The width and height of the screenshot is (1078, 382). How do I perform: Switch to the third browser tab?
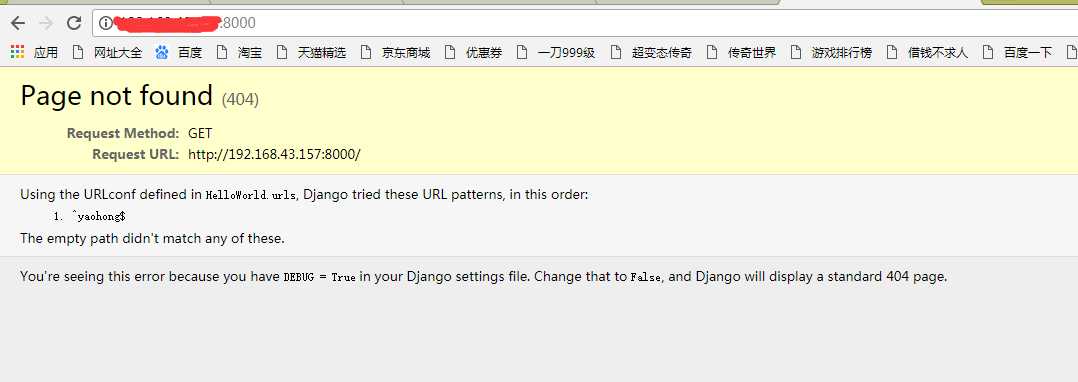point(498,2)
